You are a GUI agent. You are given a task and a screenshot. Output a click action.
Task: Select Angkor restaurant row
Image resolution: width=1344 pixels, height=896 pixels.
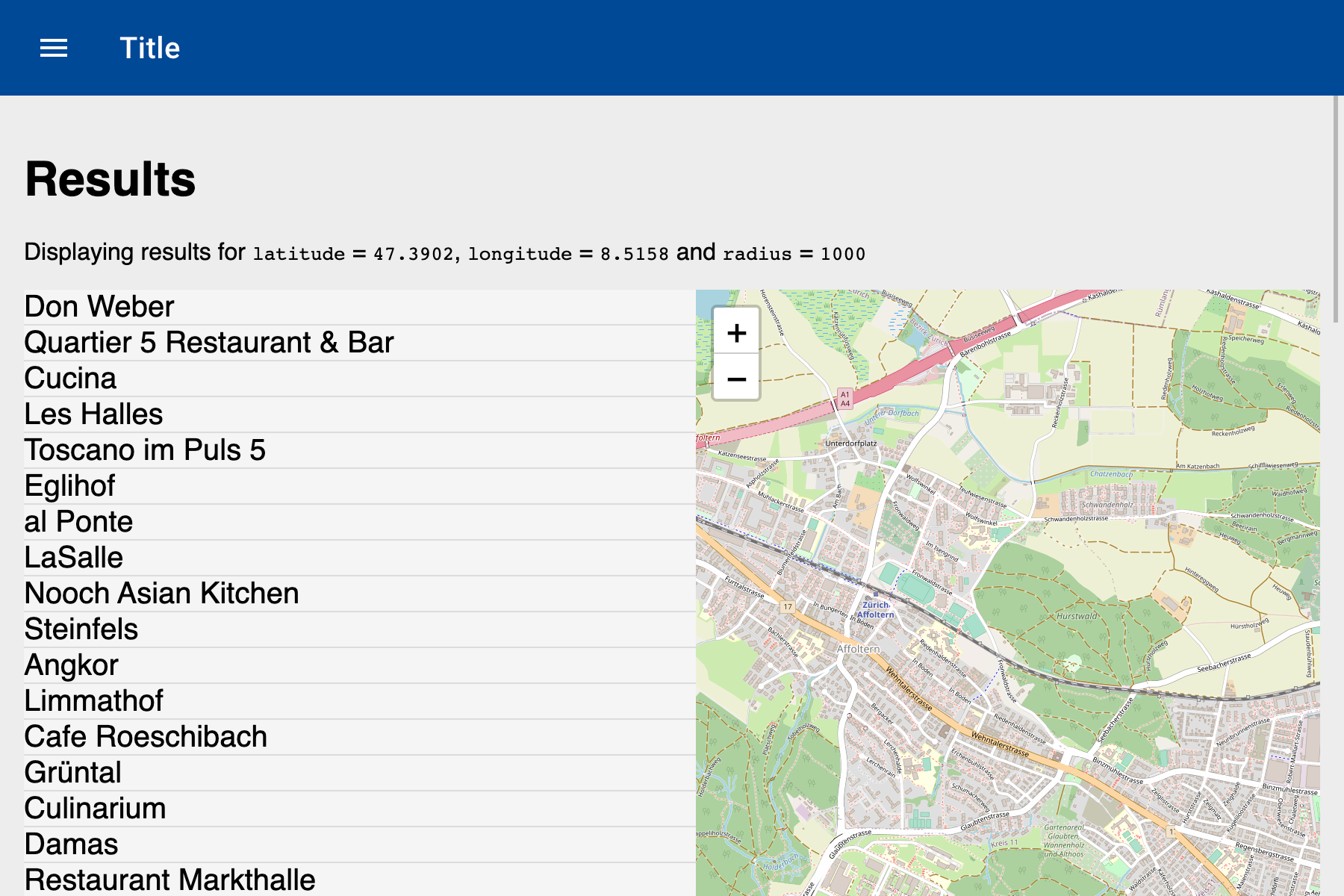[71, 665]
